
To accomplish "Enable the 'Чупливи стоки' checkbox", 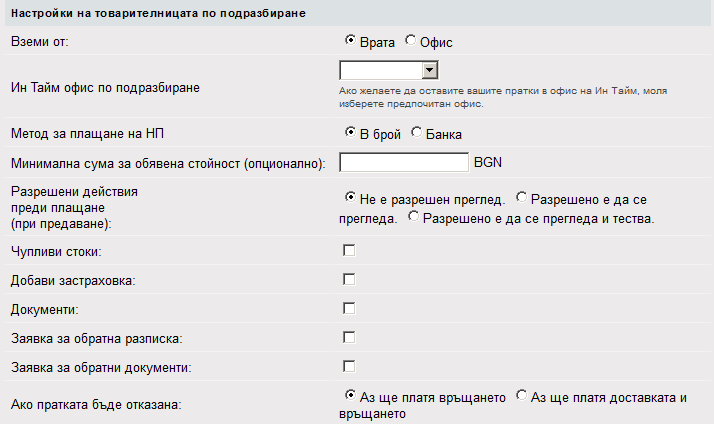I will pyautogui.click(x=350, y=250).
